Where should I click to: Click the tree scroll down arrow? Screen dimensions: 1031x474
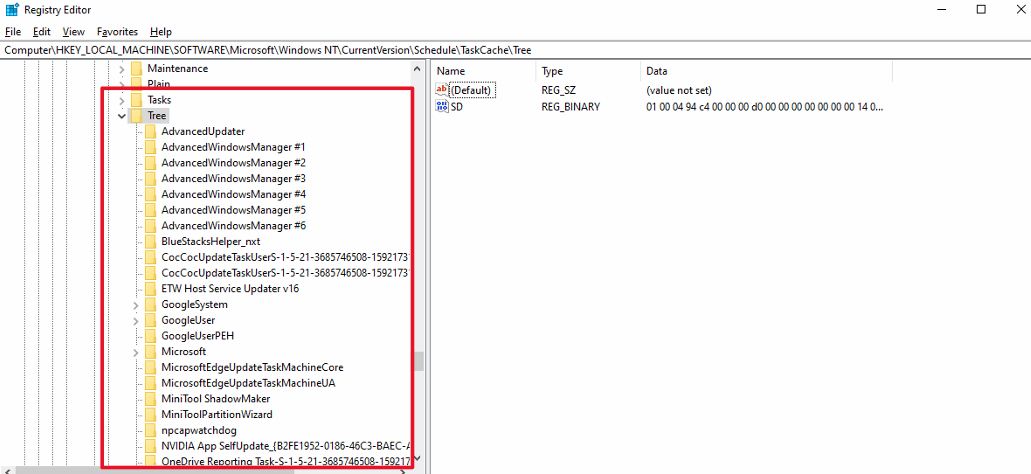pos(418,459)
